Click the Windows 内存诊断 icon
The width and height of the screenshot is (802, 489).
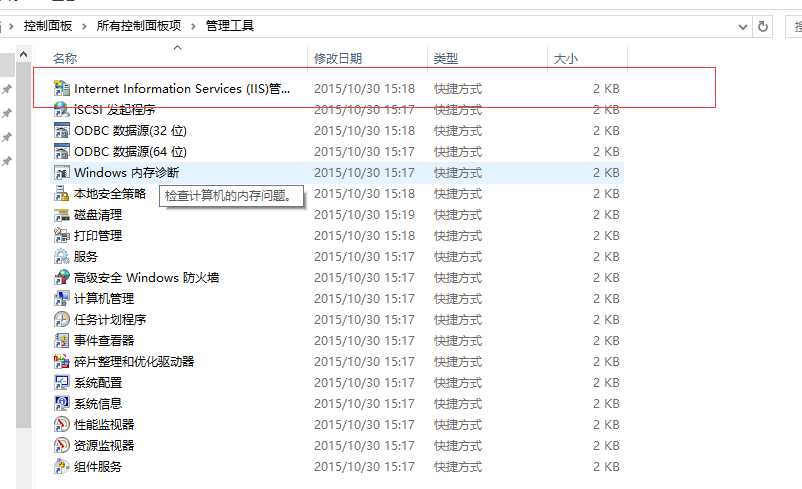(x=61, y=172)
